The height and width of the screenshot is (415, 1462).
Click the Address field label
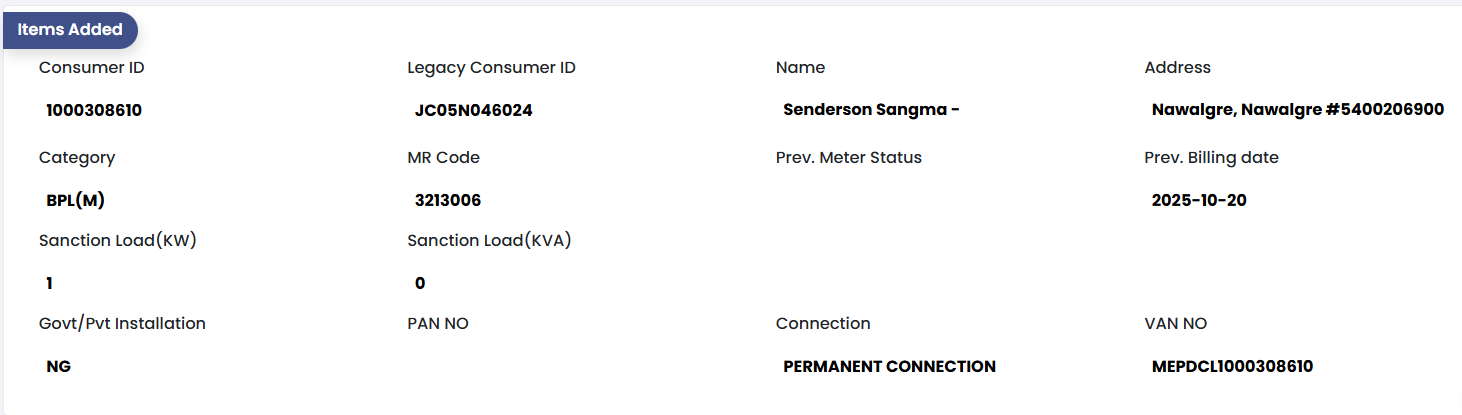pyautogui.click(x=1177, y=68)
